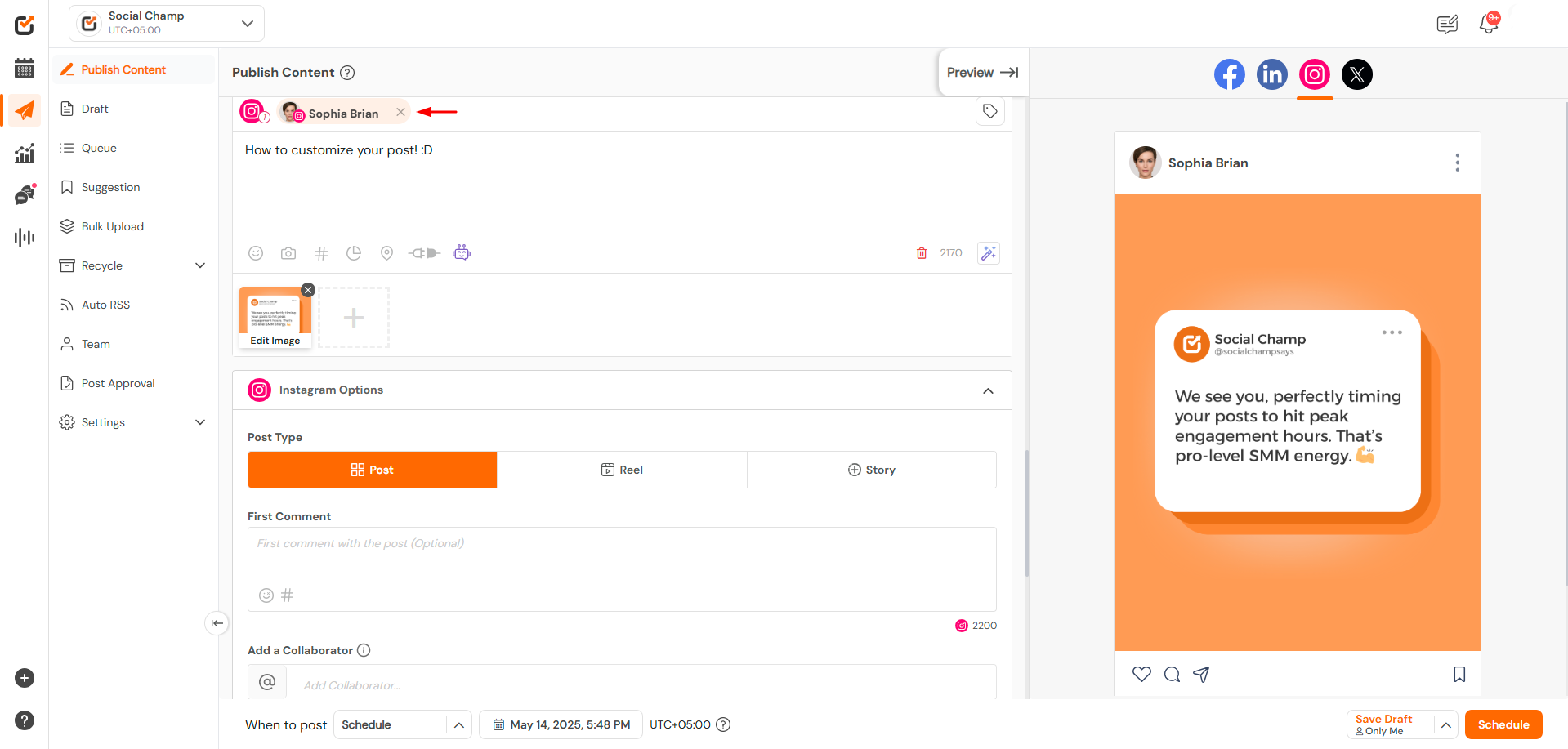Open the notifications bell
The height and width of the screenshot is (749, 1568).
(1488, 24)
